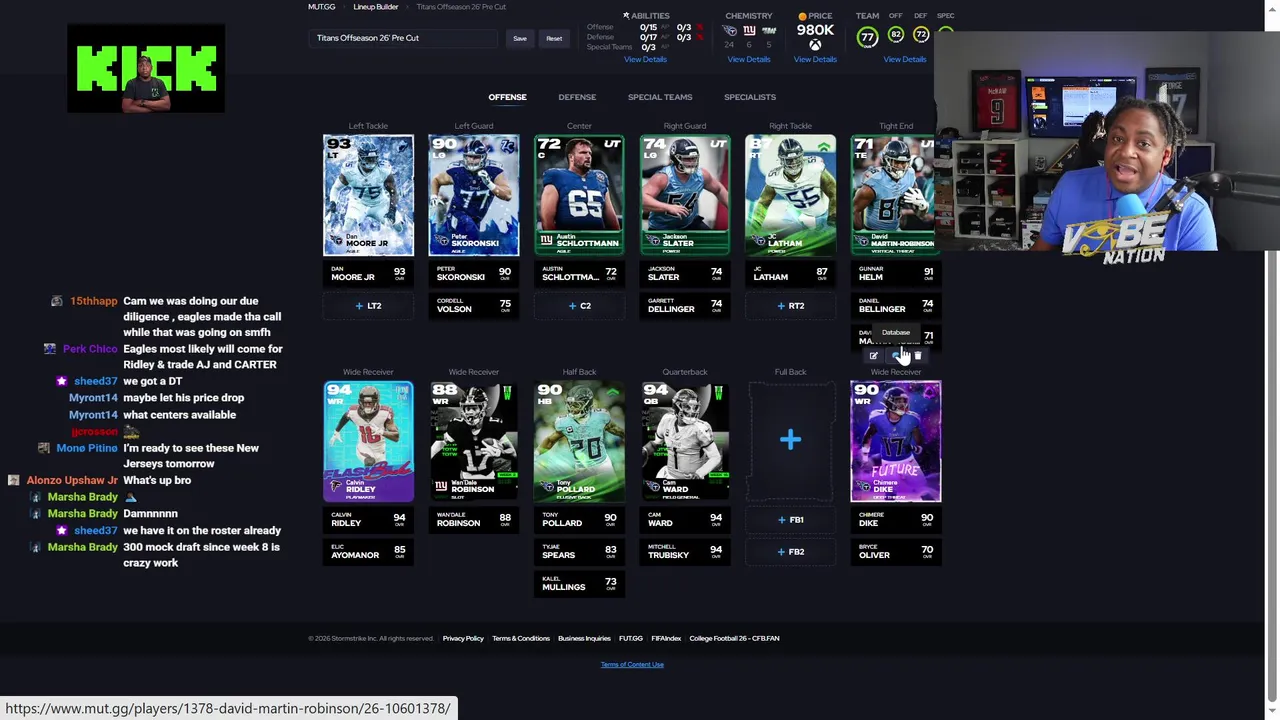Click the team overall 77 rating circle
The width and height of the screenshot is (1280, 720).
(867, 37)
